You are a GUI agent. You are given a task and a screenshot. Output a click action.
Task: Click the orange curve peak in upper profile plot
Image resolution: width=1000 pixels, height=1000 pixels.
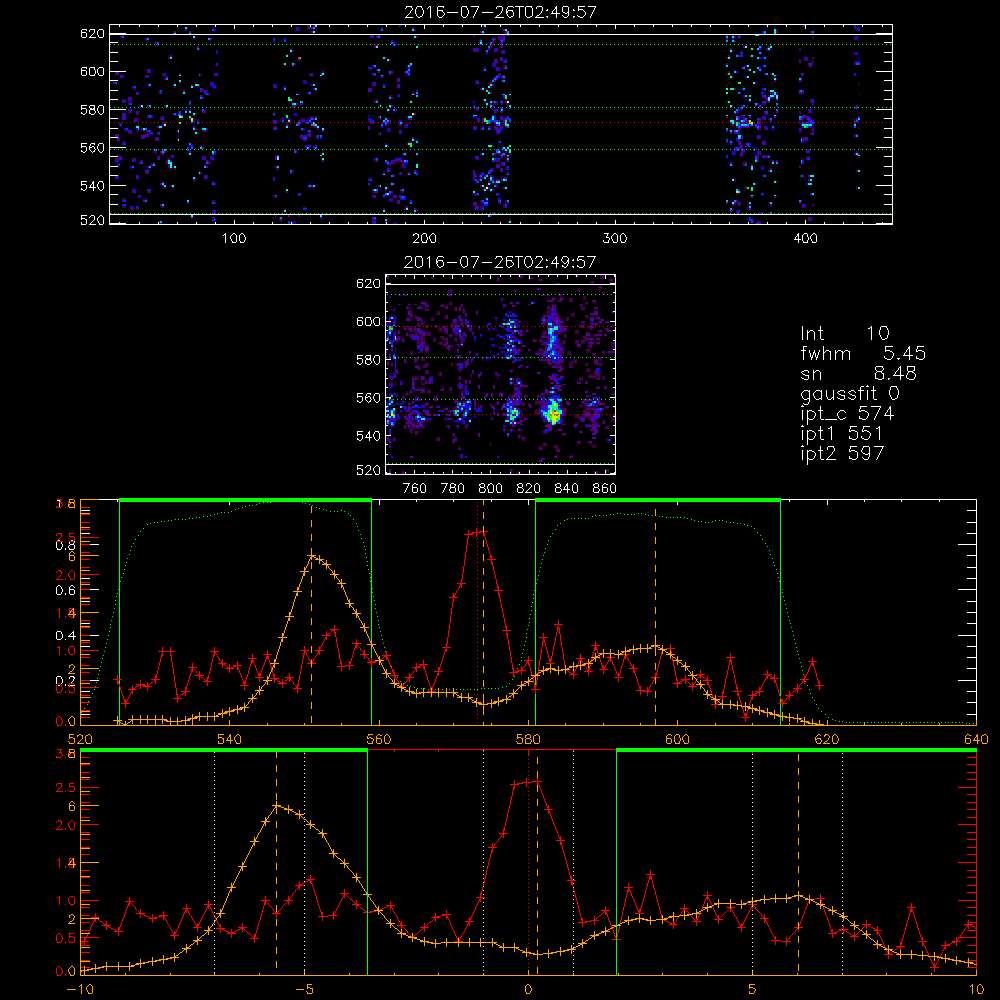click(311, 555)
